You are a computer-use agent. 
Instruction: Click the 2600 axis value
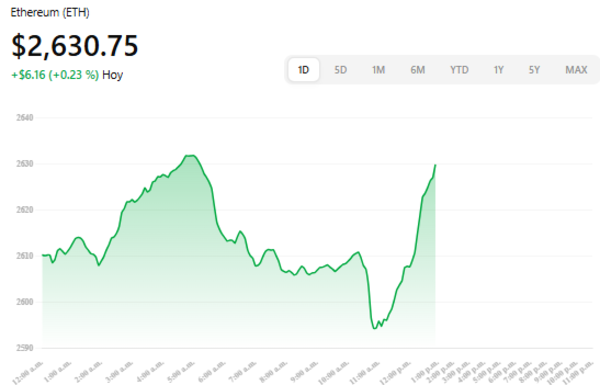(25, 302)
